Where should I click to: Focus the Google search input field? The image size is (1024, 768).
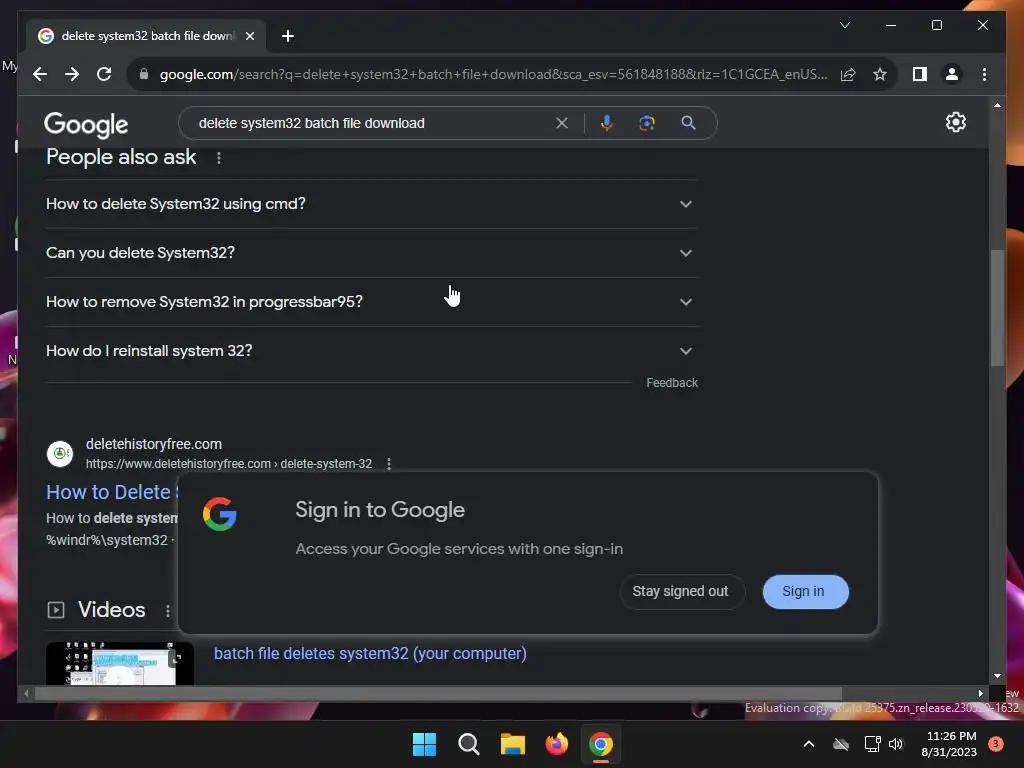(372, 123)
